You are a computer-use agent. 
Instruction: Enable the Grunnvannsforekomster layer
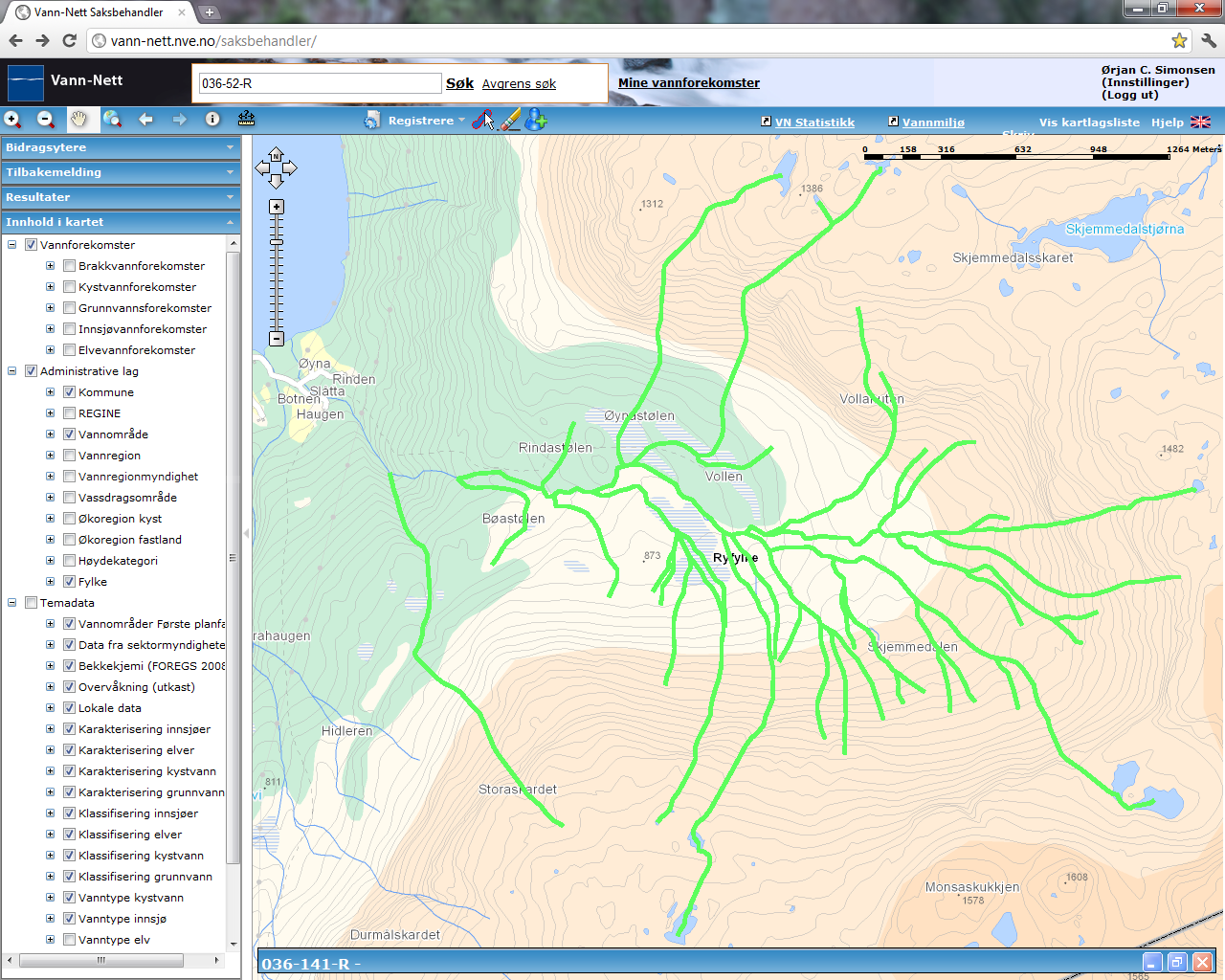69,308
